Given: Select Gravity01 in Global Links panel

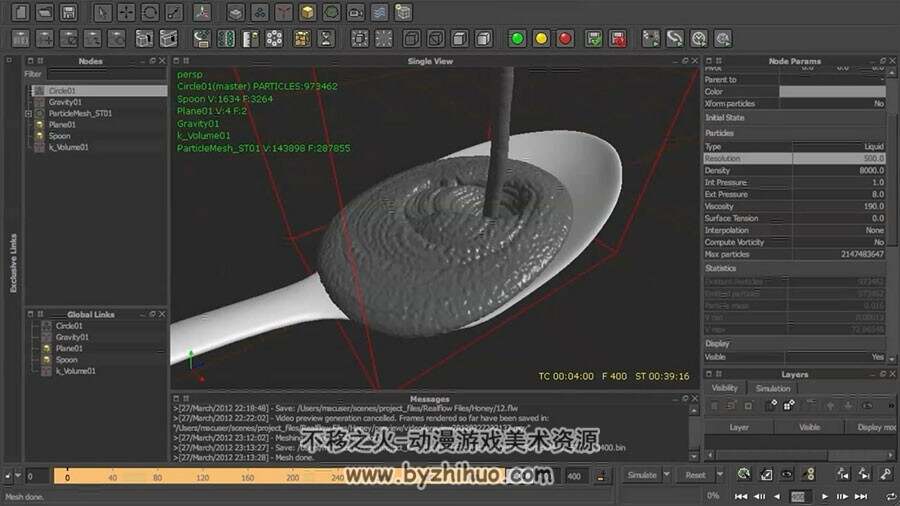Looking at the screenshot, I should pyautogui.click(x=72, y=337).
